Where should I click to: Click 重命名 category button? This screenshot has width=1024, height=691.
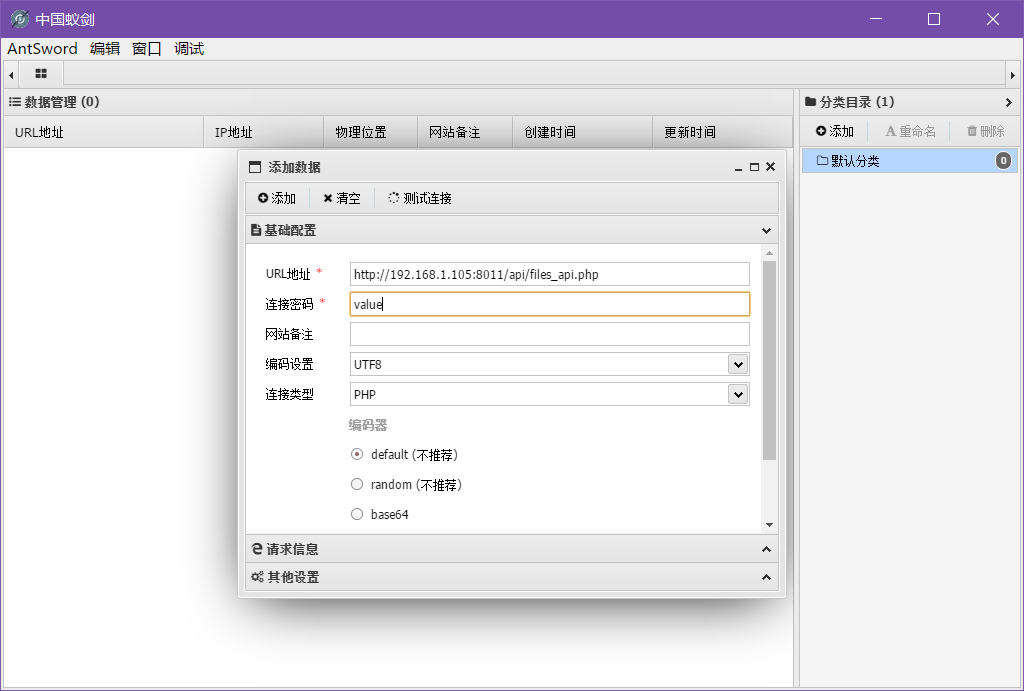(910, 131)
